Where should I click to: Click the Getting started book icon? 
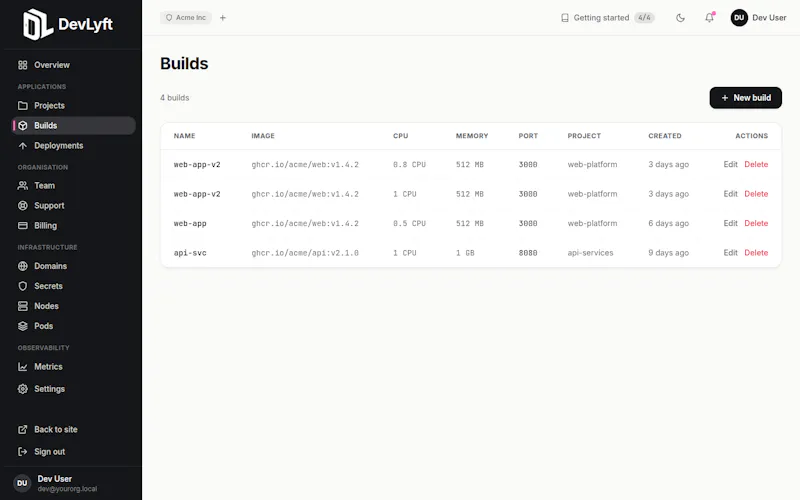565,18
